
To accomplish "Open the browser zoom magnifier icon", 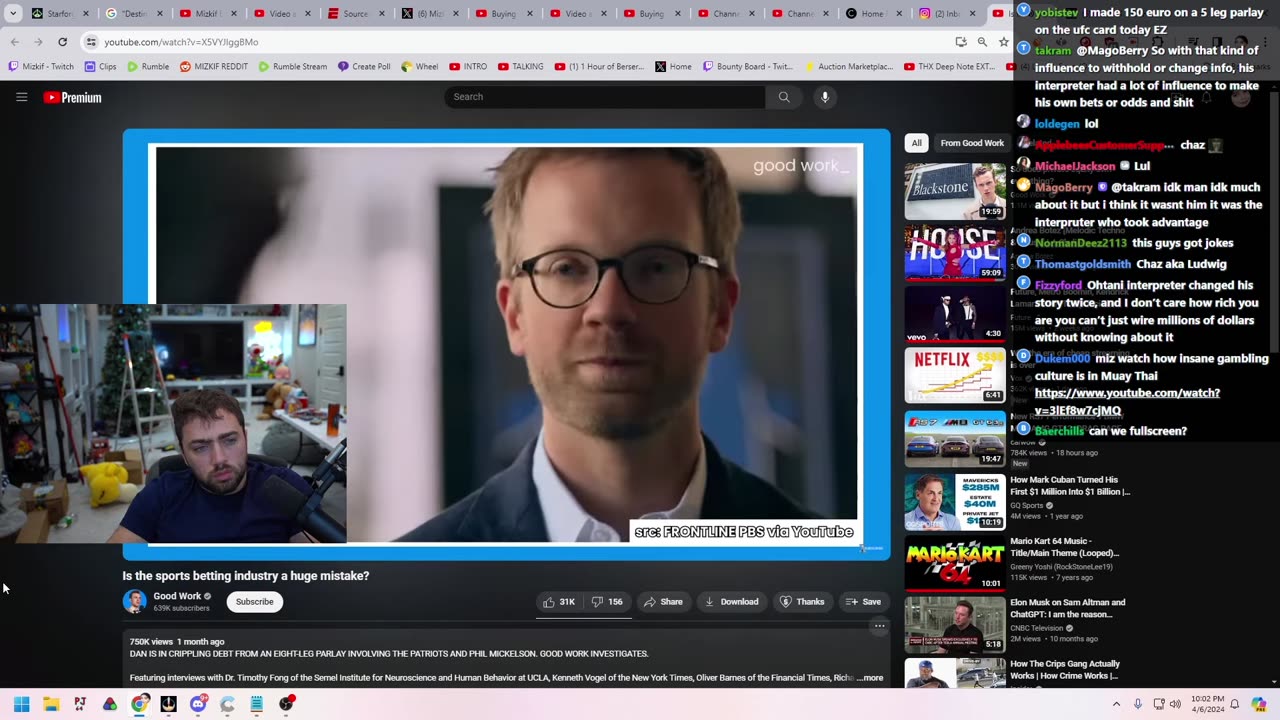I will click(x=982, y=42).
